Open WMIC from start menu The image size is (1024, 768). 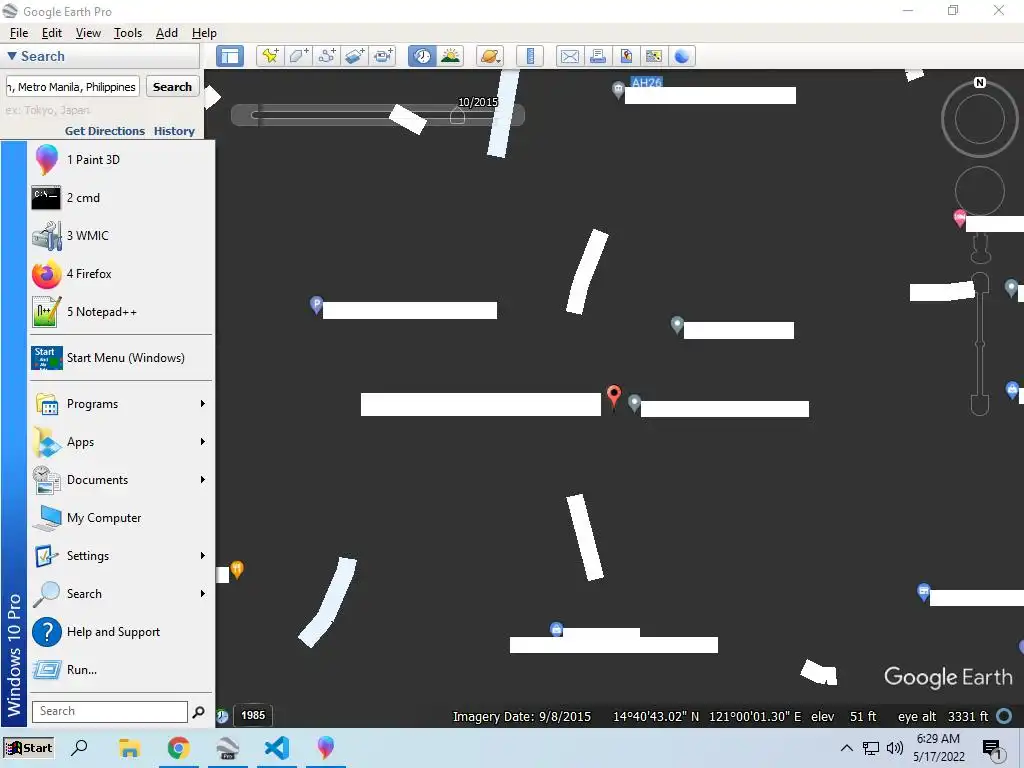pos(121,236)
